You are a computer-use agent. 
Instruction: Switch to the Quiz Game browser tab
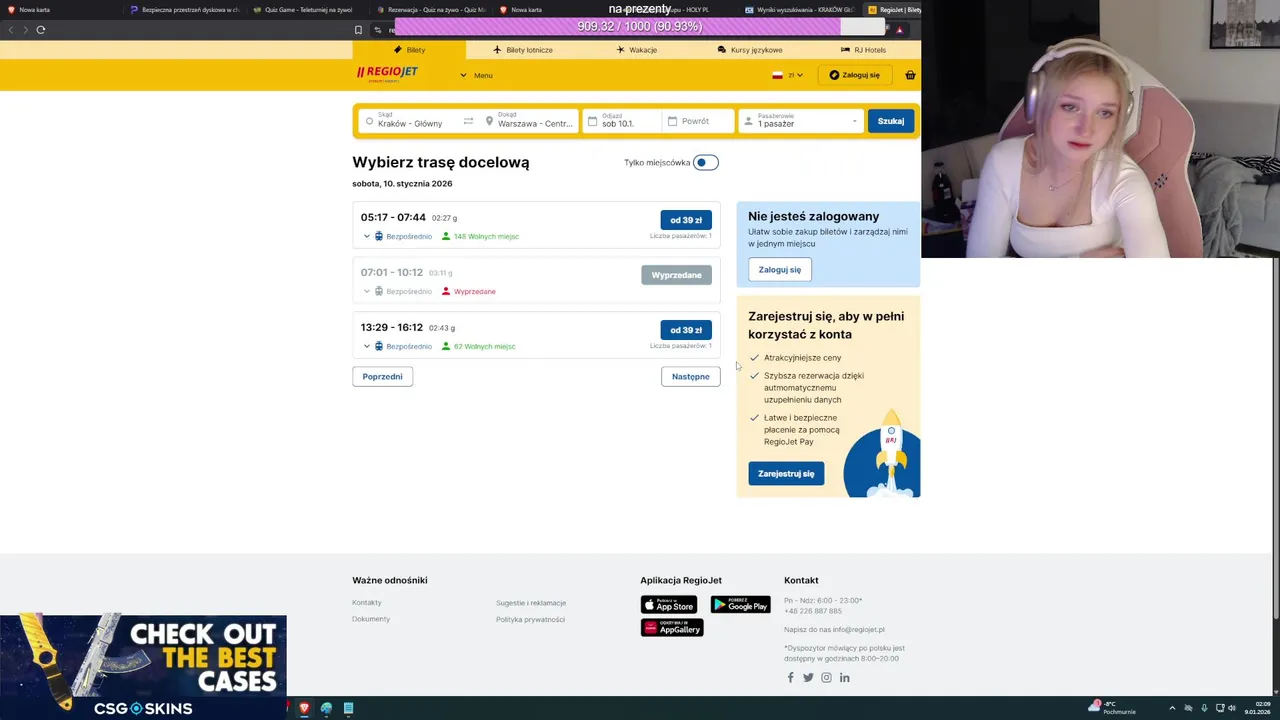pyautogui.click(x=307, y=9)
